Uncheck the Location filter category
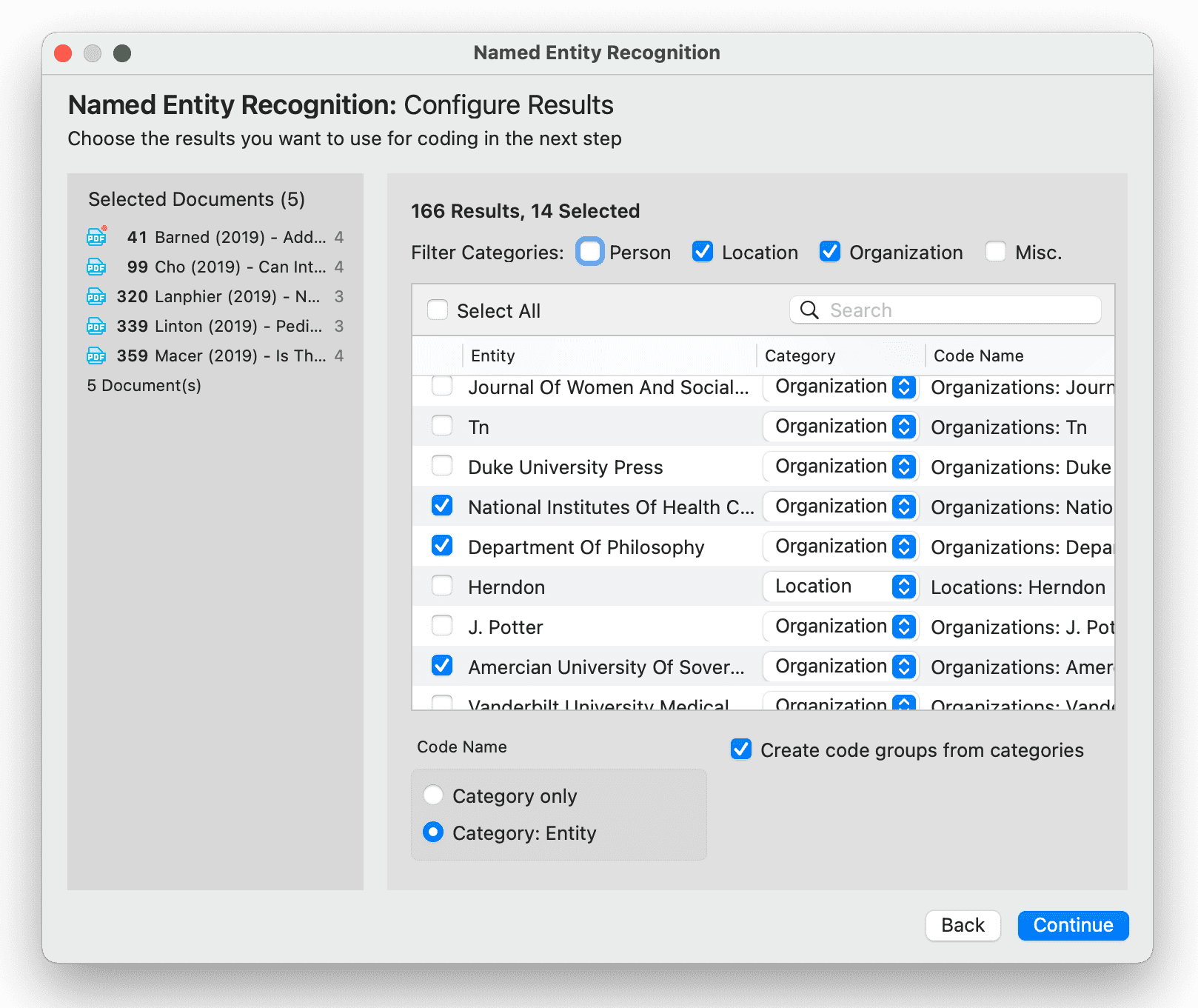The image size is (1198, 1008). [x=703, y=252]
